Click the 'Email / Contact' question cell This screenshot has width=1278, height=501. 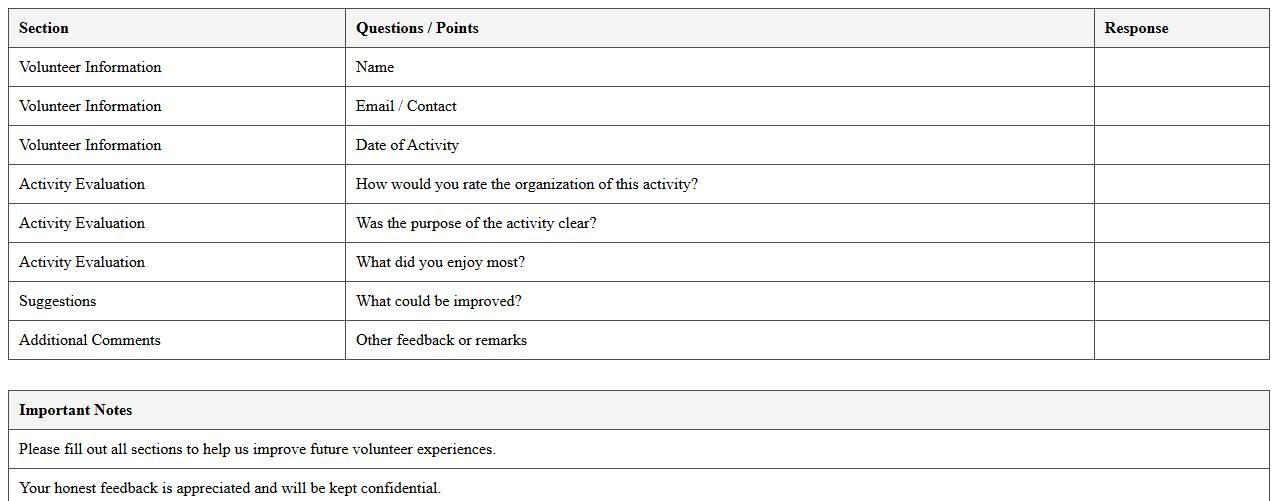coord(406,106)
